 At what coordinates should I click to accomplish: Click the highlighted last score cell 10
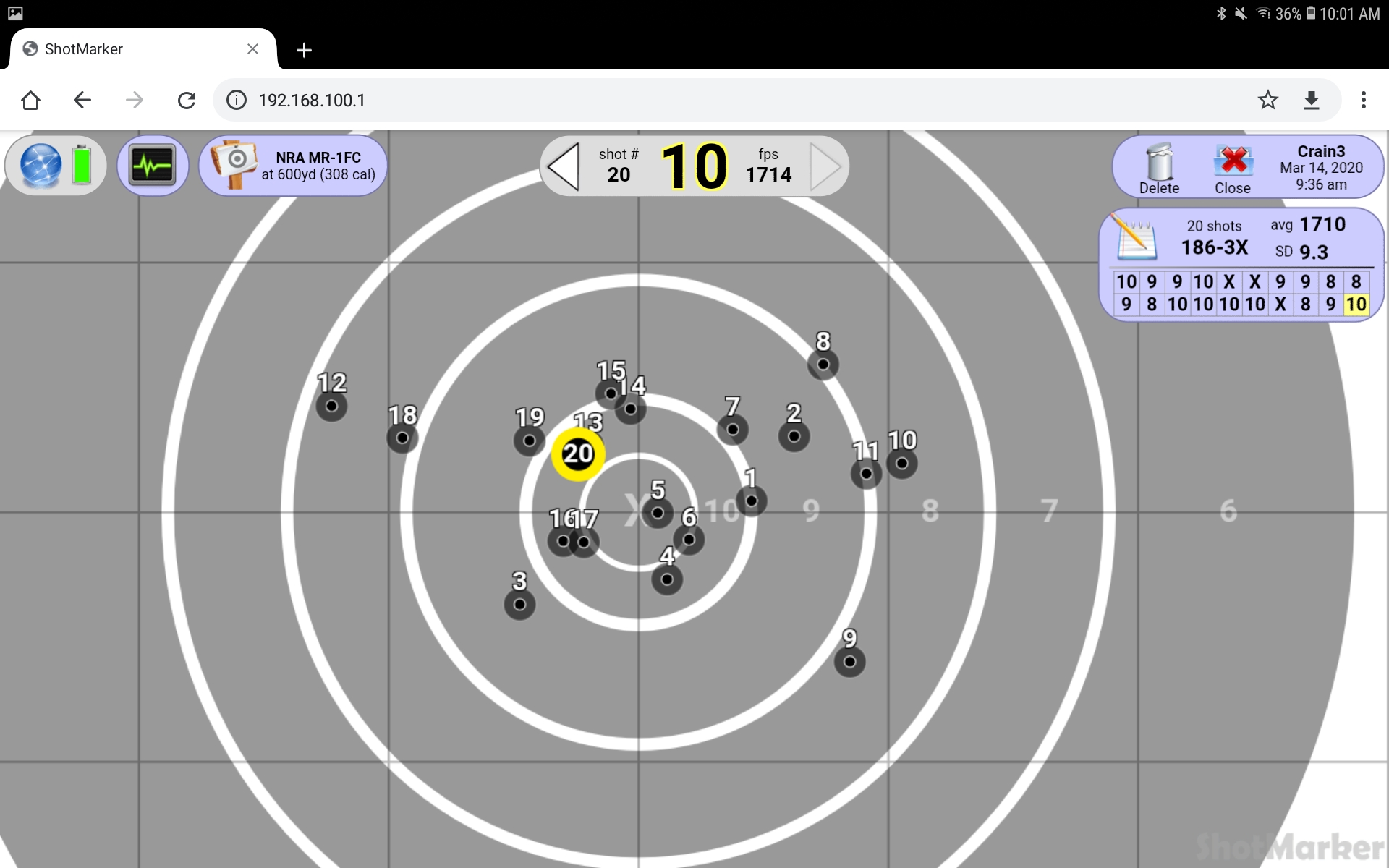click(1356, 305)
